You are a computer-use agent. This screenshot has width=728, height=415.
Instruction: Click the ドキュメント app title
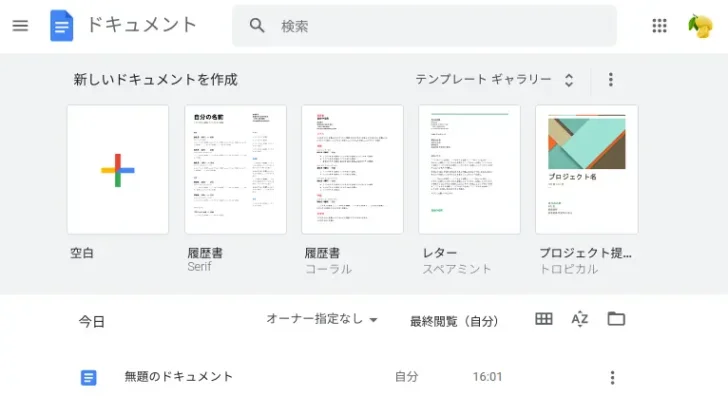(x=142, y=25)
